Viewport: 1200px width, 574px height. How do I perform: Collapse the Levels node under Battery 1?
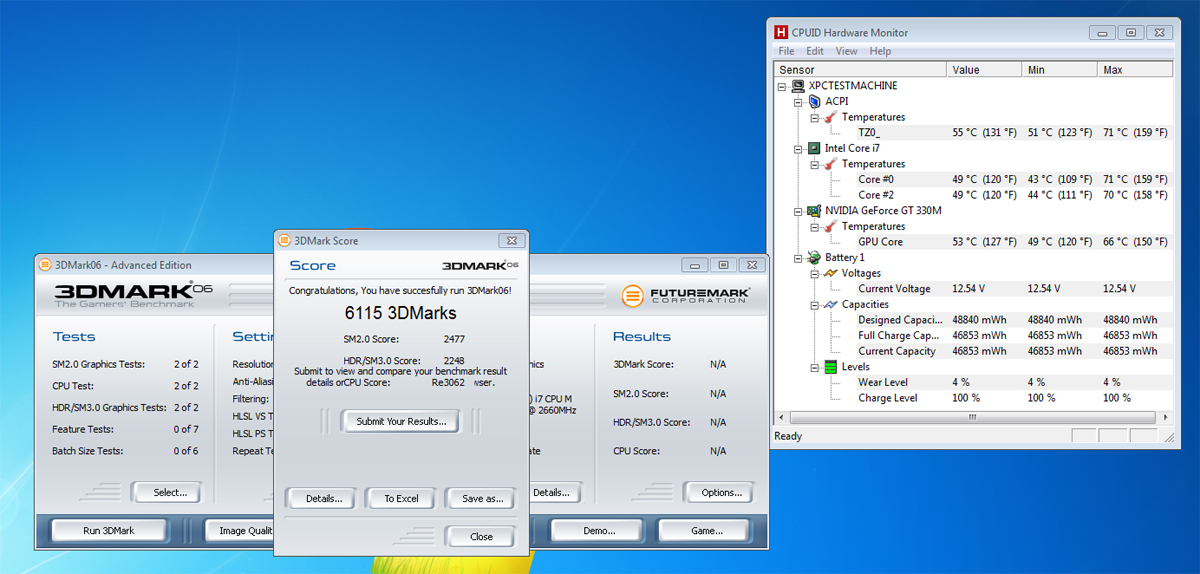pyautogui.click(x=815, y=367)
